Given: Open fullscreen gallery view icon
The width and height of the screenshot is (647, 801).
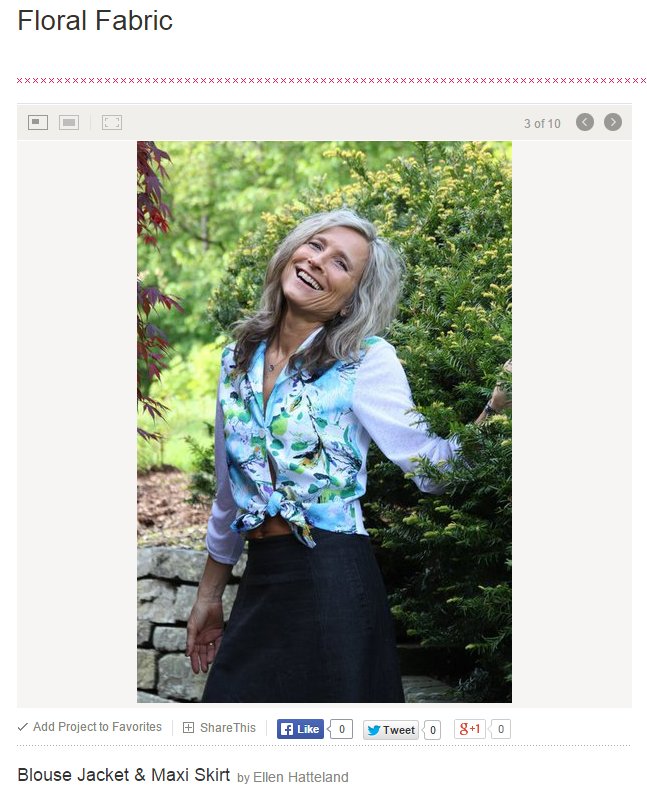Looking at the screenshot, I should (112, 123).
